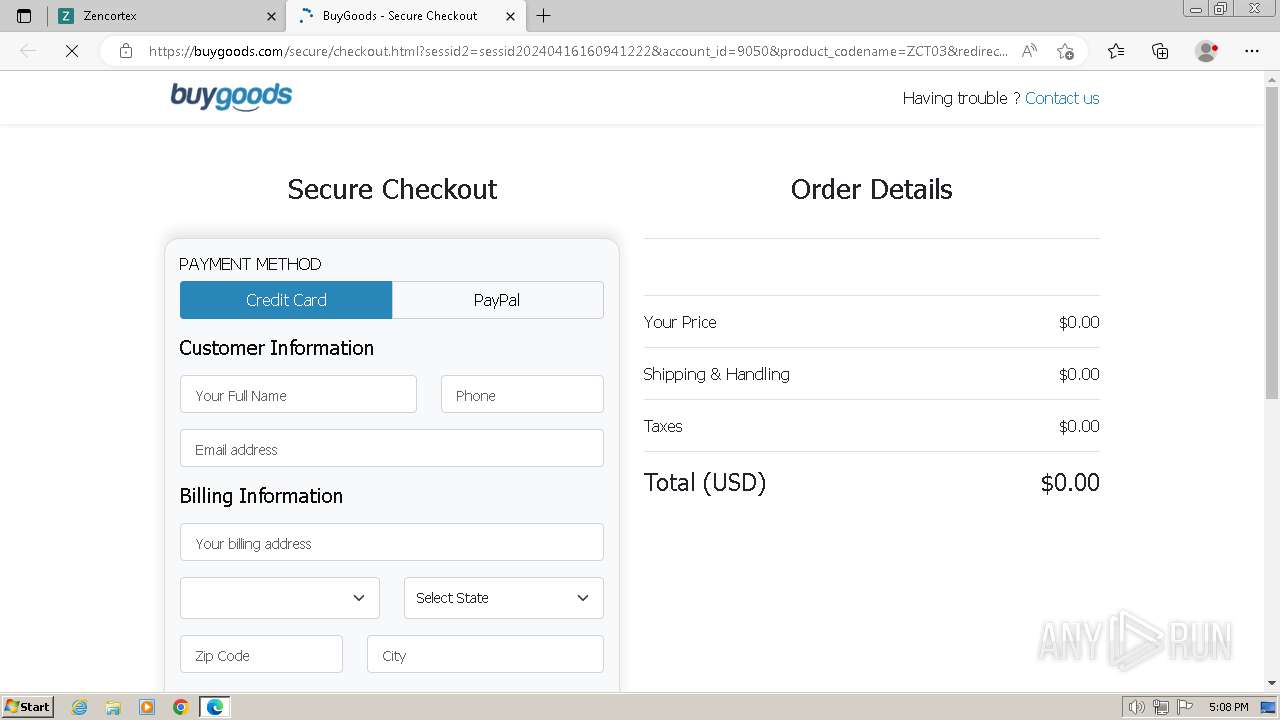Open the Select State dropdown
The width and height of the screenshot is (1280, 720).
[x=504, y=598]
